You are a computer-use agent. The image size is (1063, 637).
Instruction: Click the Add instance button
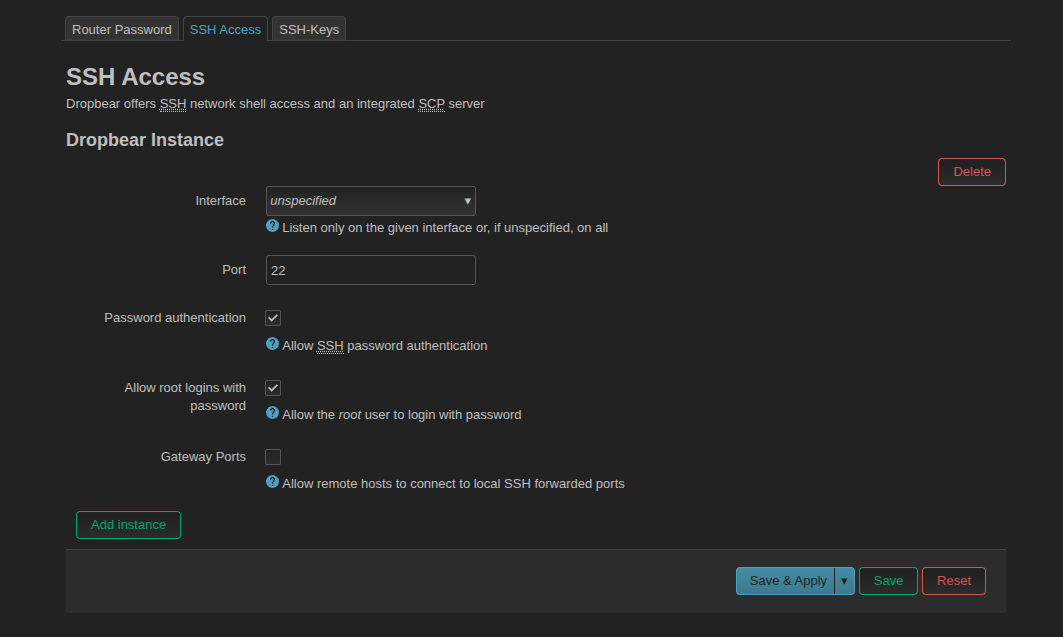pos(128,525)
